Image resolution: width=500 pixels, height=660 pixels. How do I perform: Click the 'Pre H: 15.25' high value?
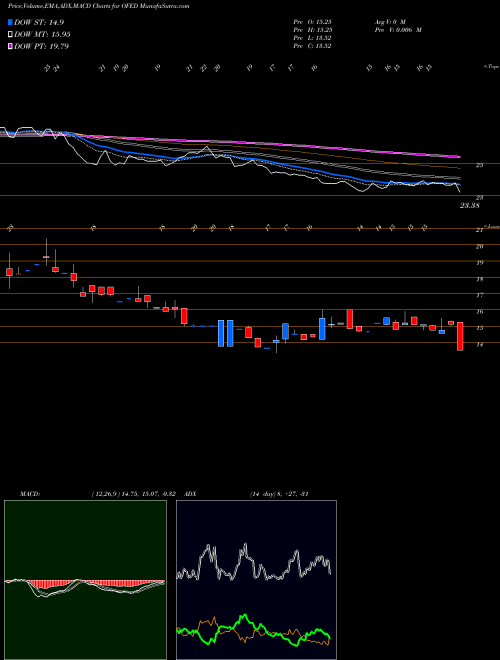(313, 30)
